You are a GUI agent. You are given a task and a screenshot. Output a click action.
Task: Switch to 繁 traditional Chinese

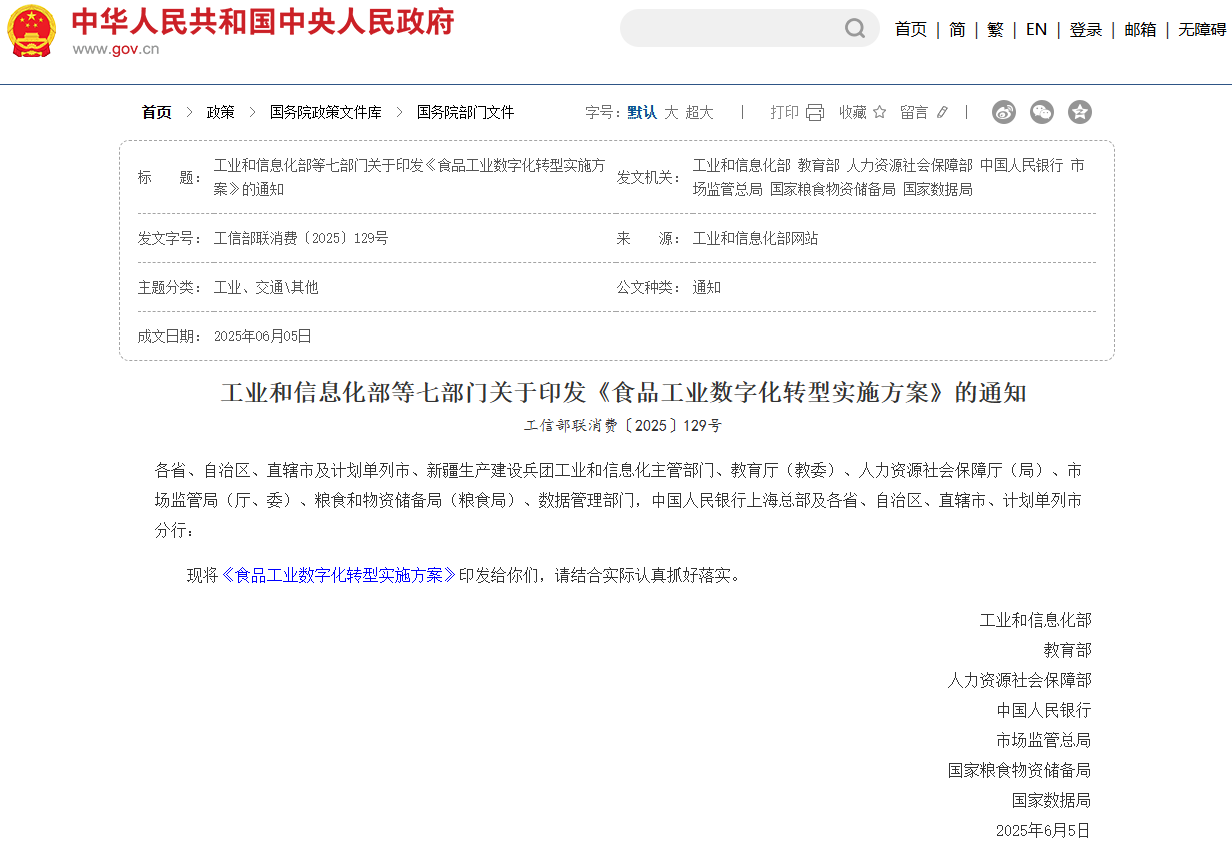tap(995, 29)
